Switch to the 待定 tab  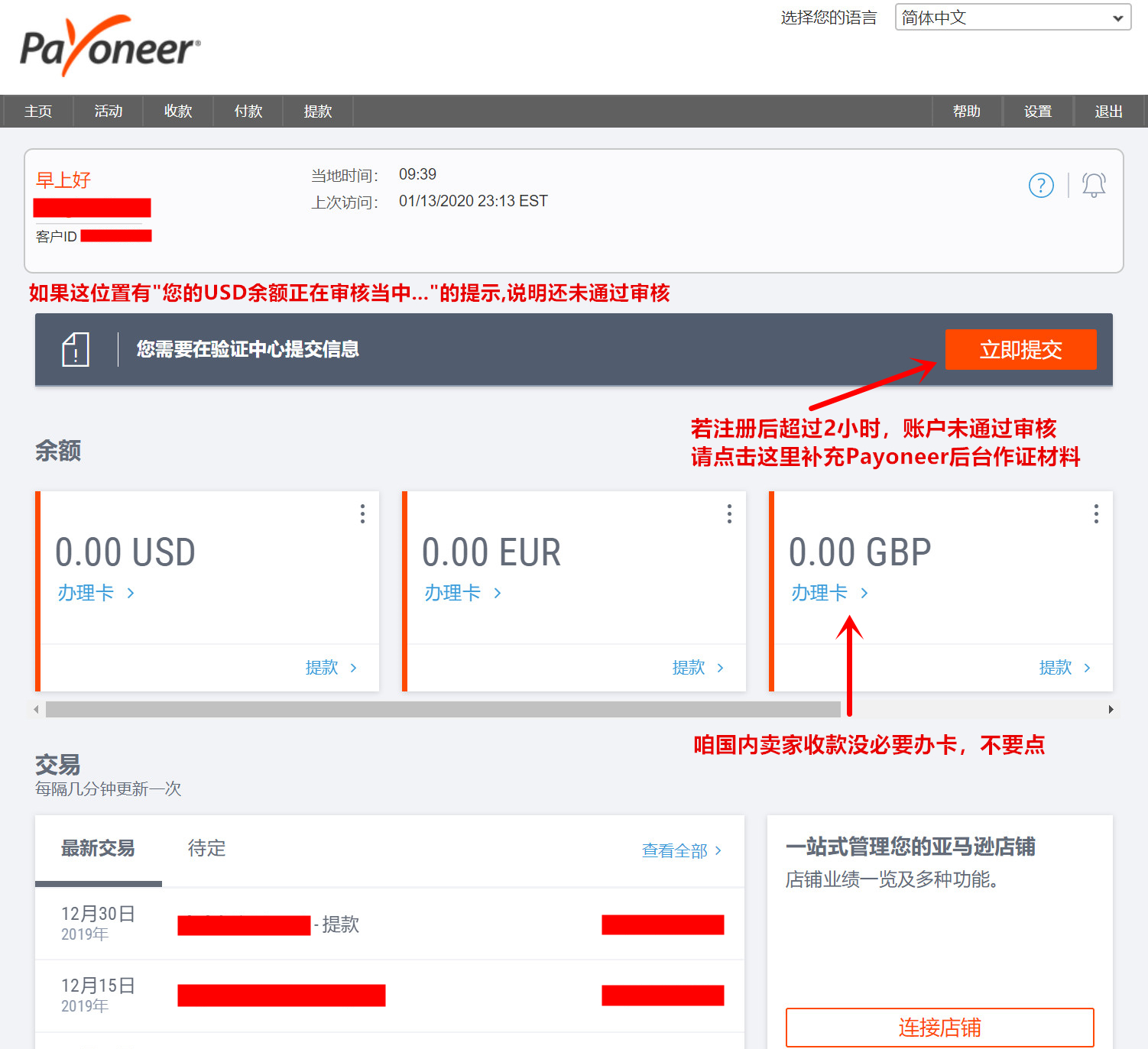click(207, 848)
